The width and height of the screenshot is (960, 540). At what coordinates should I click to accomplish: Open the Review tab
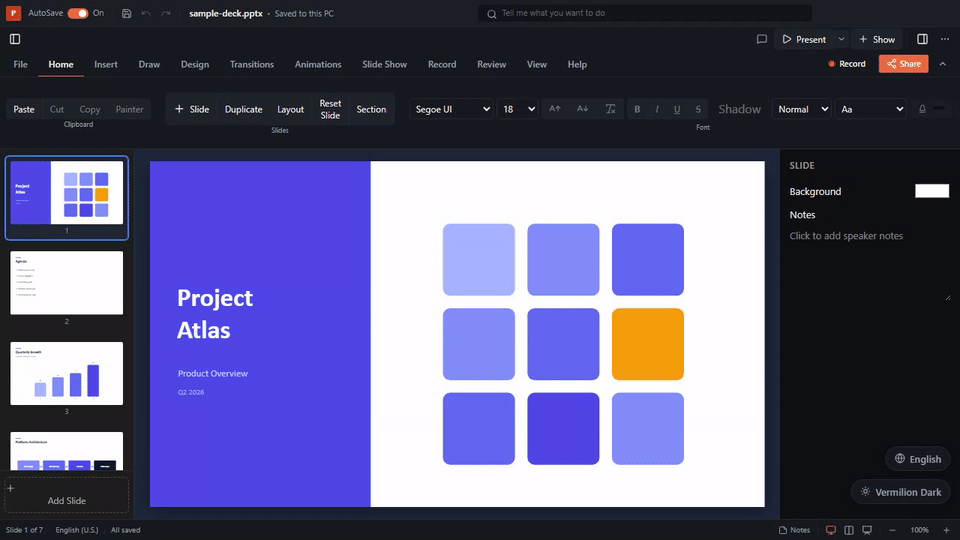[x=492, y=64]
